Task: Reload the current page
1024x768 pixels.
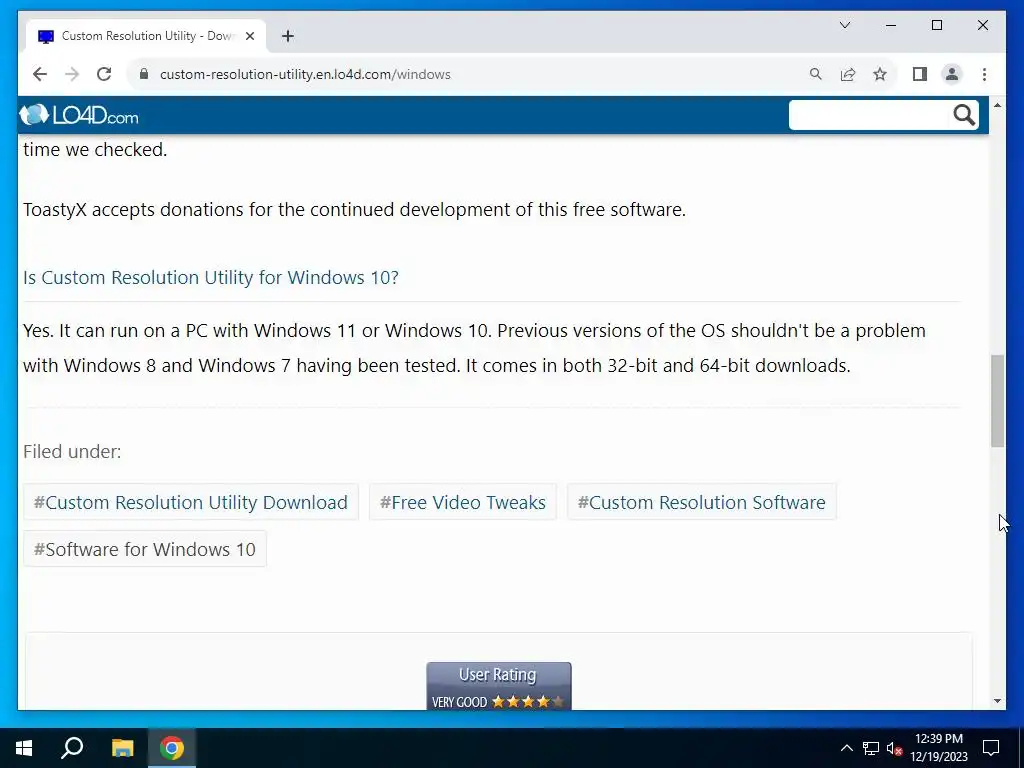Action: [104, 74]
